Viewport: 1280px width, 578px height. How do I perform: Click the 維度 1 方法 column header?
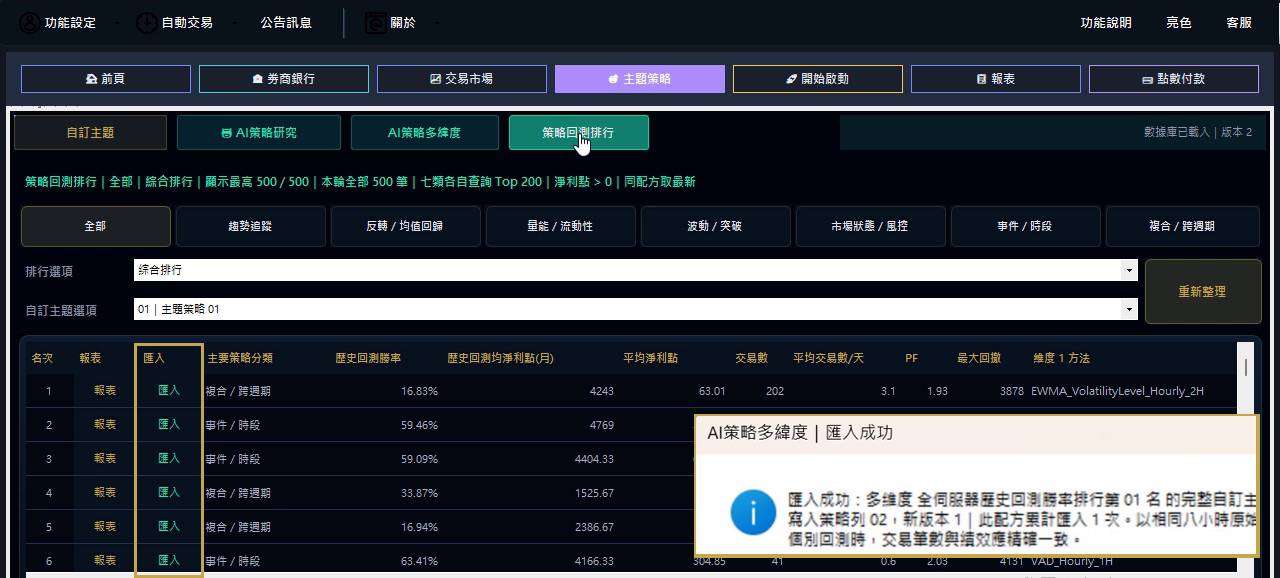point(1061,358)
